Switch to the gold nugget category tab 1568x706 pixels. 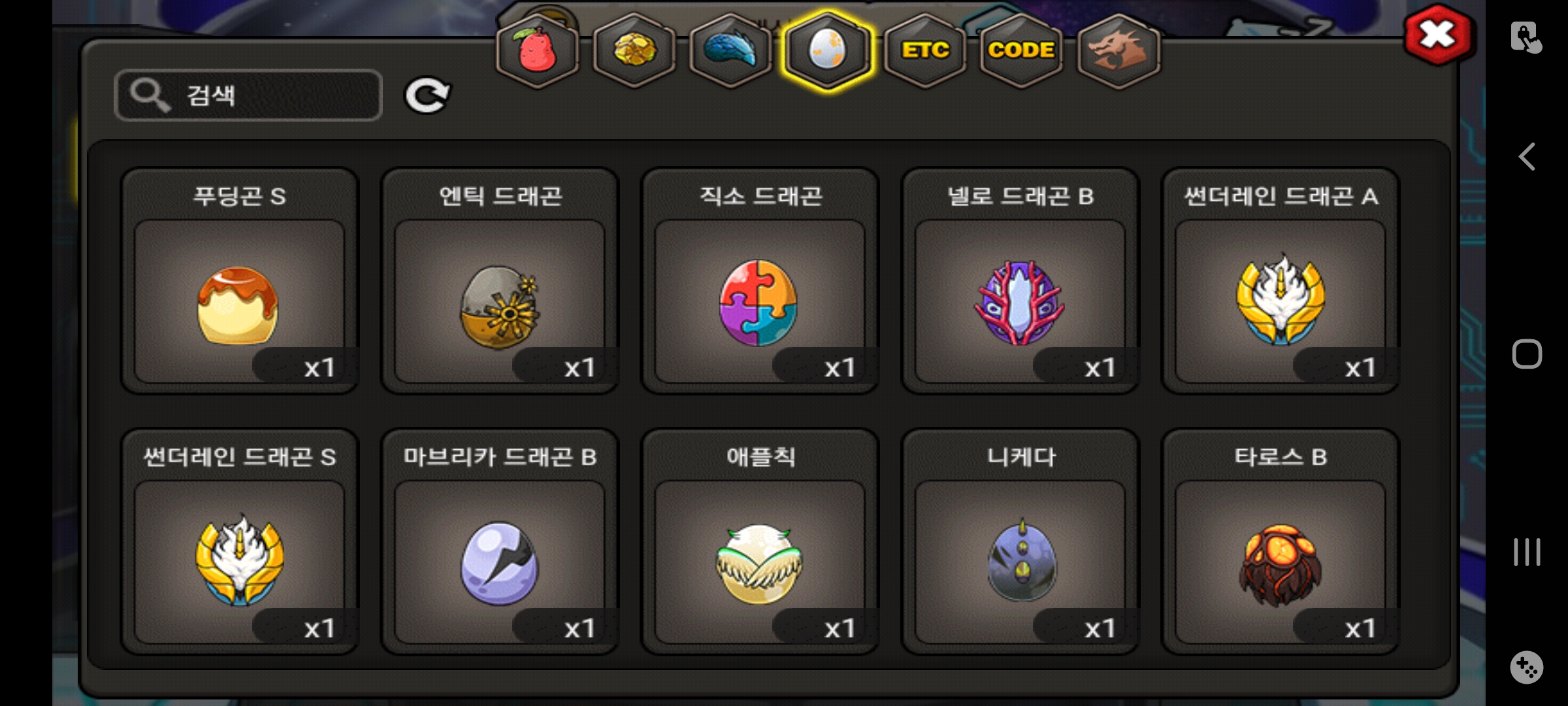[634, 50]
